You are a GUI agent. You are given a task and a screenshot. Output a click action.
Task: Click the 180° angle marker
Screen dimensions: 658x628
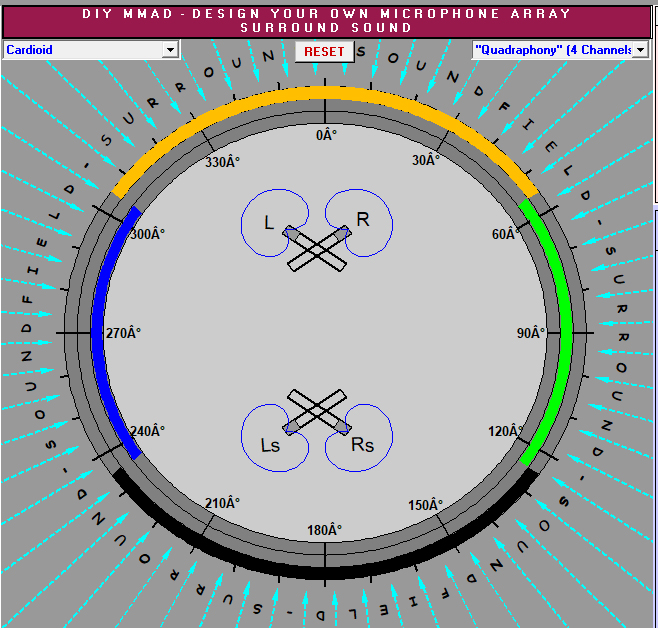click(323, 530)
